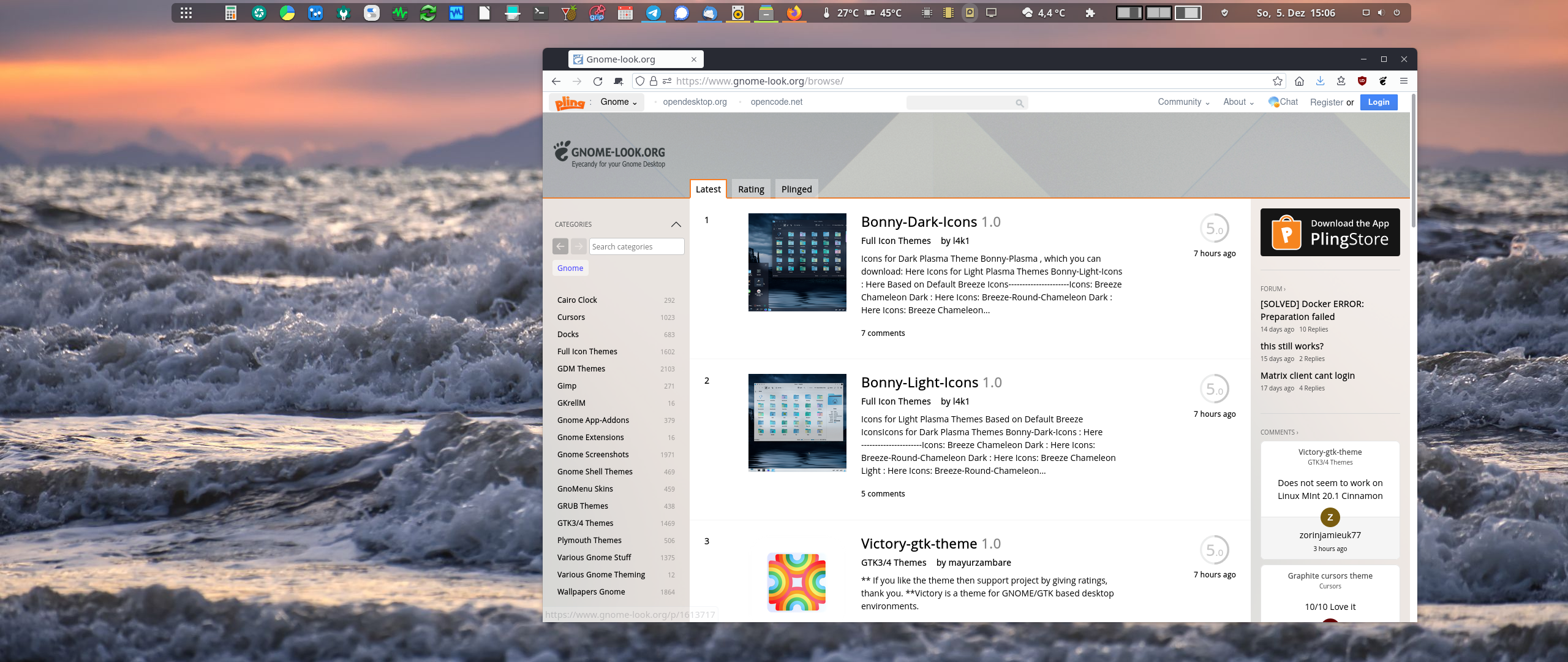Viewport: 1568px width, 662px height.
Task: Reload the page with the refresh icon
Action: click(x=598, y=81)
